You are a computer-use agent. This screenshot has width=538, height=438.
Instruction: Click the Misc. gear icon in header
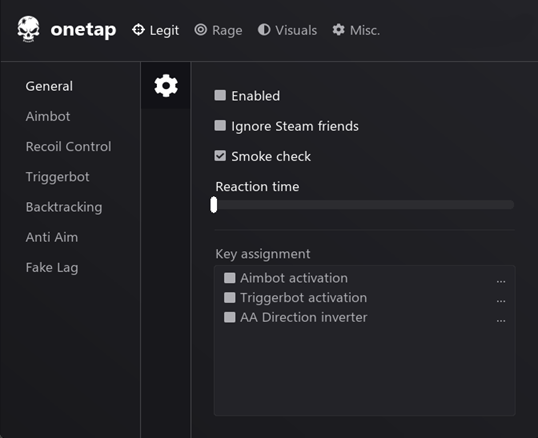pos(338,30)
